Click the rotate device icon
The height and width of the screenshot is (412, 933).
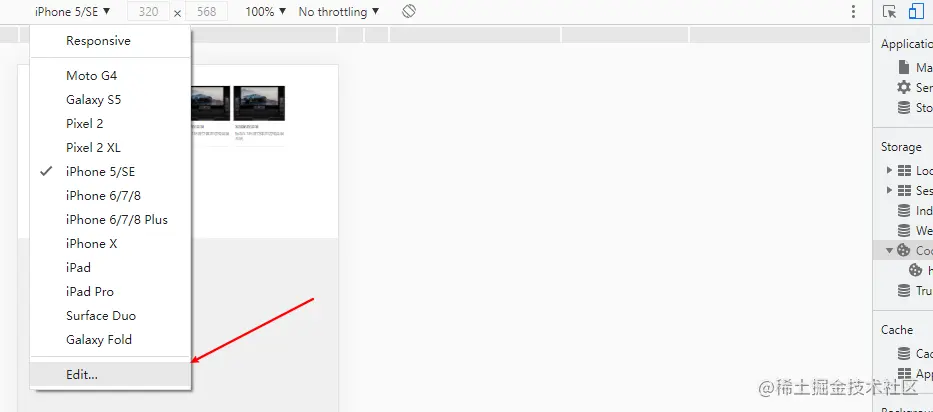pos(409,11)
